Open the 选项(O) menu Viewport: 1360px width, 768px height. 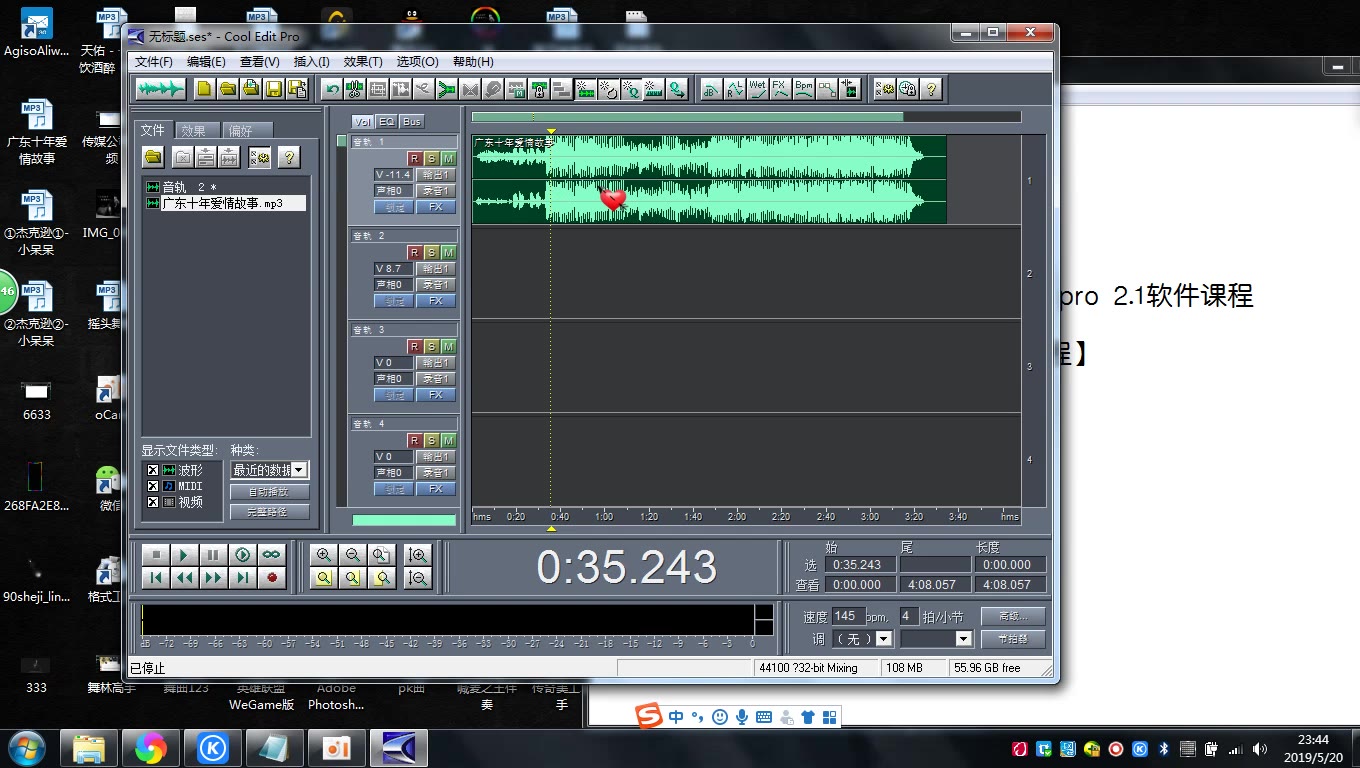pyautogui.click(x=417, y=61)
